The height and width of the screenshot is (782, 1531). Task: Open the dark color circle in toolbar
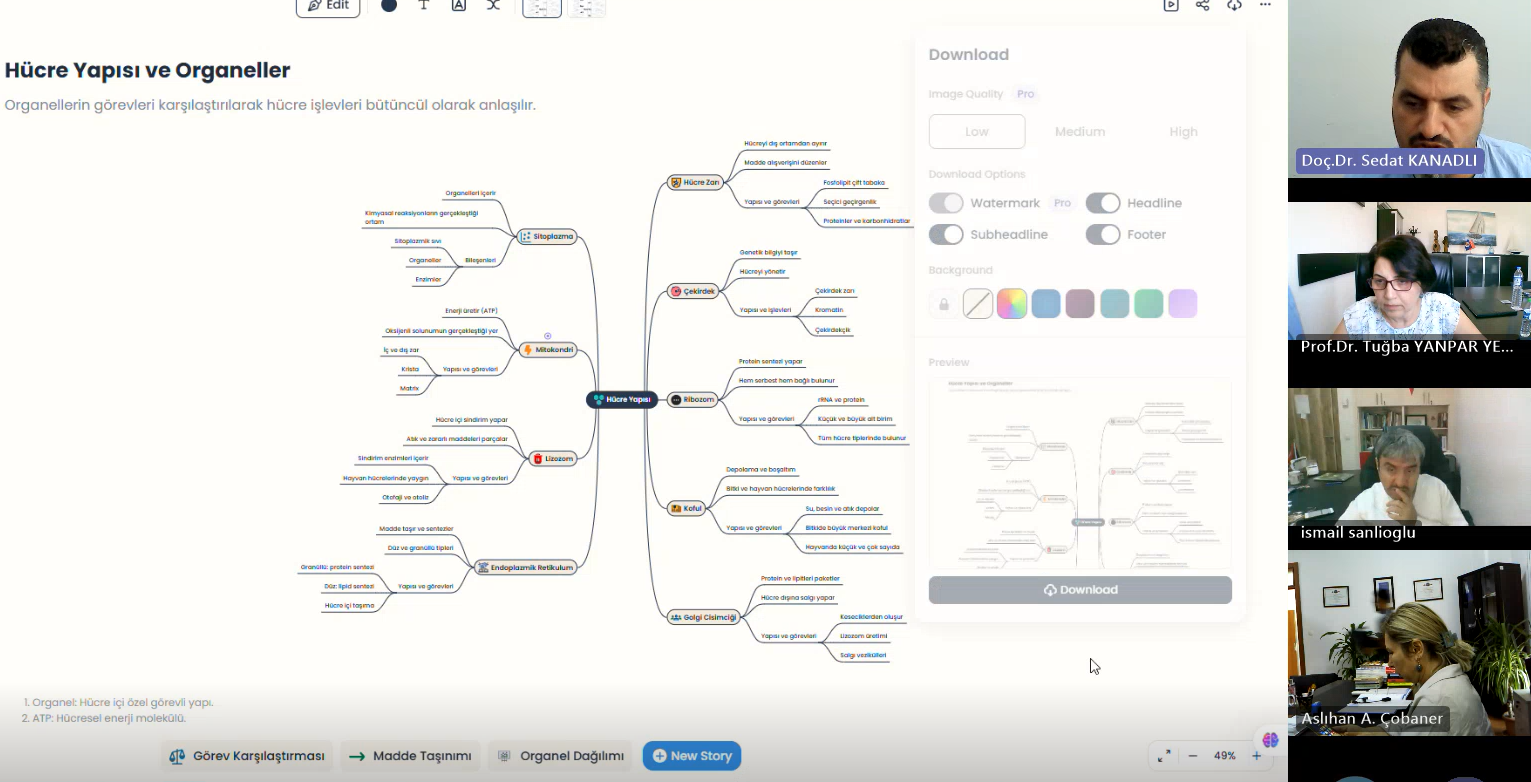coord(389,6)
